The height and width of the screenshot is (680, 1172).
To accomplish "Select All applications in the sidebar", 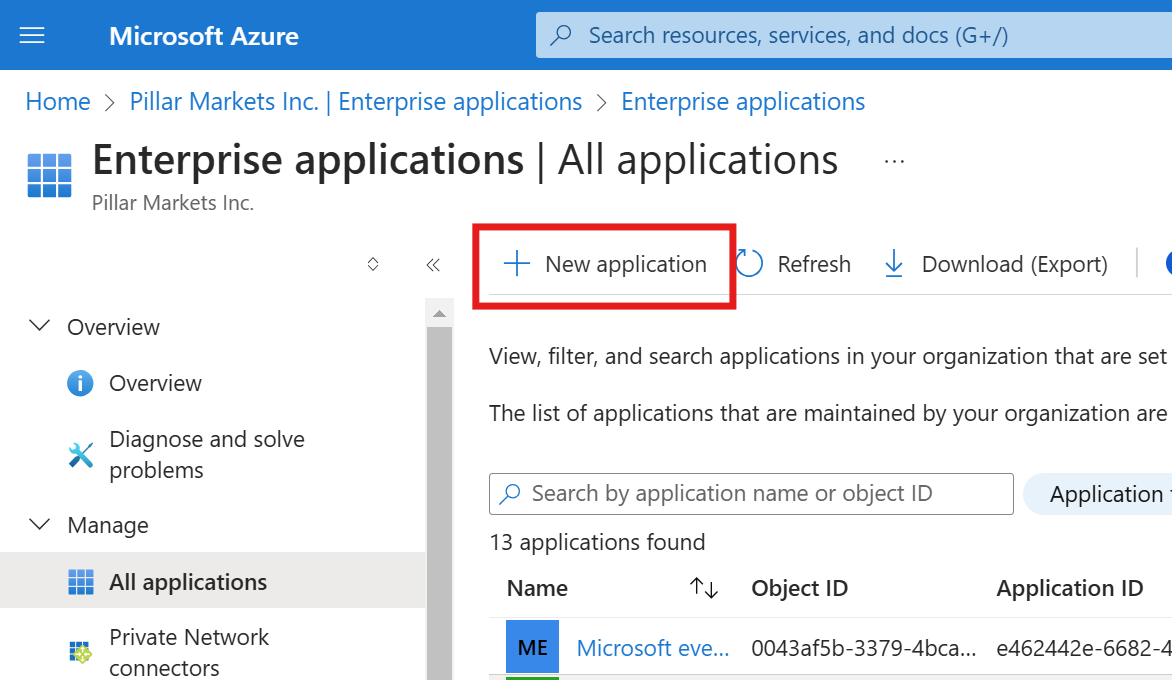I will point(186,581).
